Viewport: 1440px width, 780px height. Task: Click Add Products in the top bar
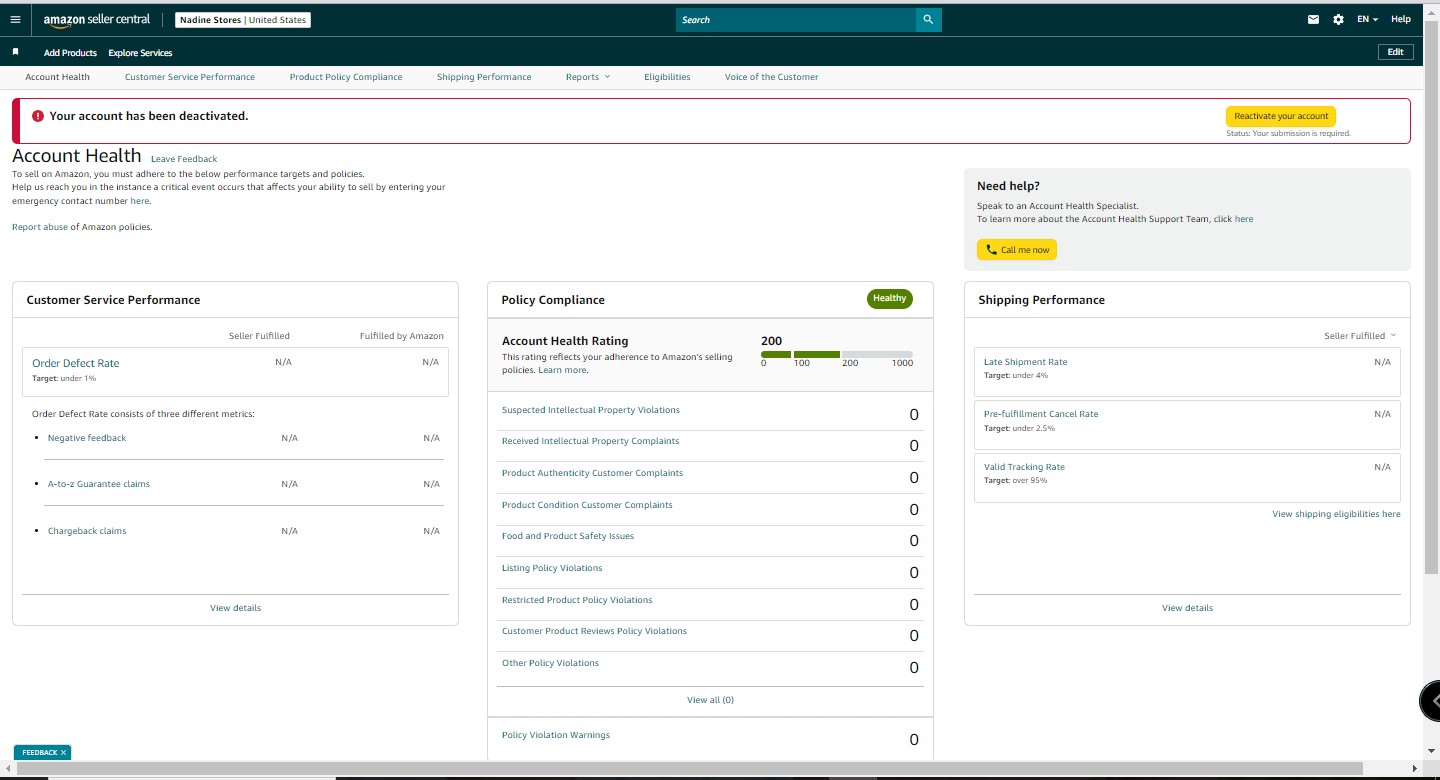point(70,53)
